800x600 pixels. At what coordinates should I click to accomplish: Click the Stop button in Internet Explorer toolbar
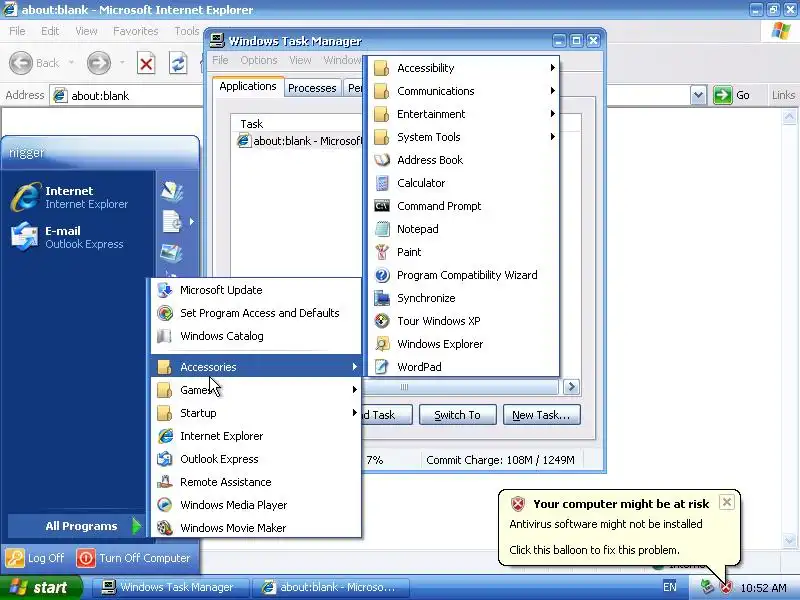(146, 64)
